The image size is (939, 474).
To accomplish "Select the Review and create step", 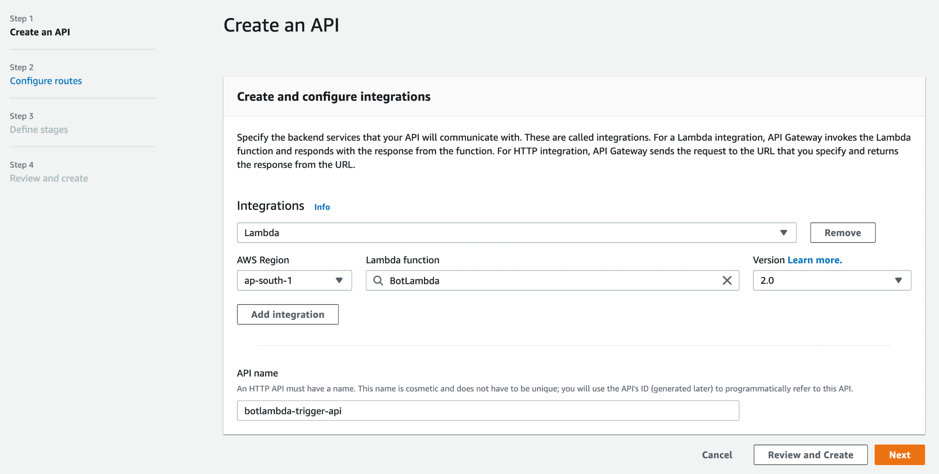I will (x=49, y=179).
